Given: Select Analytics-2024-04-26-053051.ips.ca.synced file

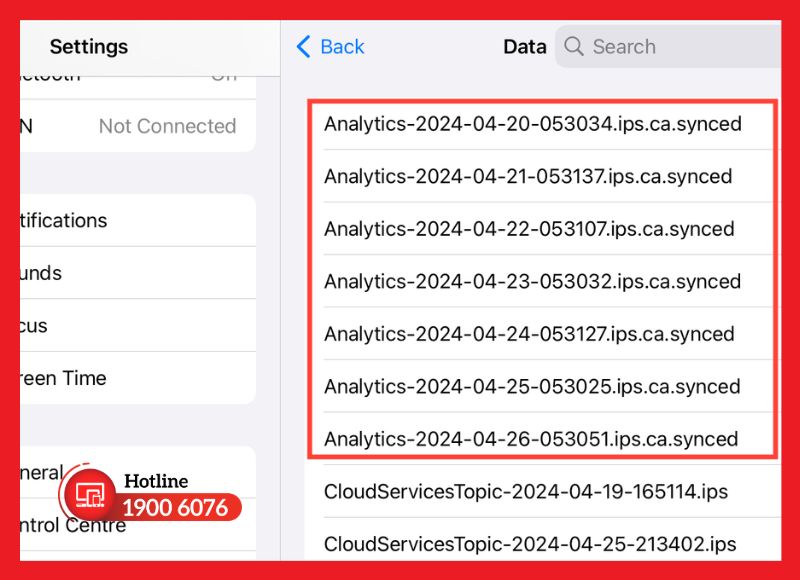Looking at the screenshot, I should click(x=531, y=439).
